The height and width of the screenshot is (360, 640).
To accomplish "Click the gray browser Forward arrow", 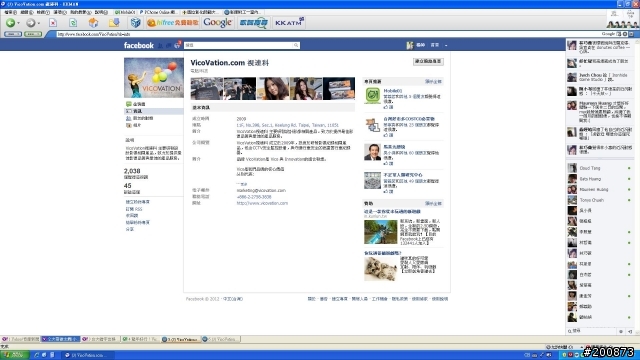I will (31, 23).
